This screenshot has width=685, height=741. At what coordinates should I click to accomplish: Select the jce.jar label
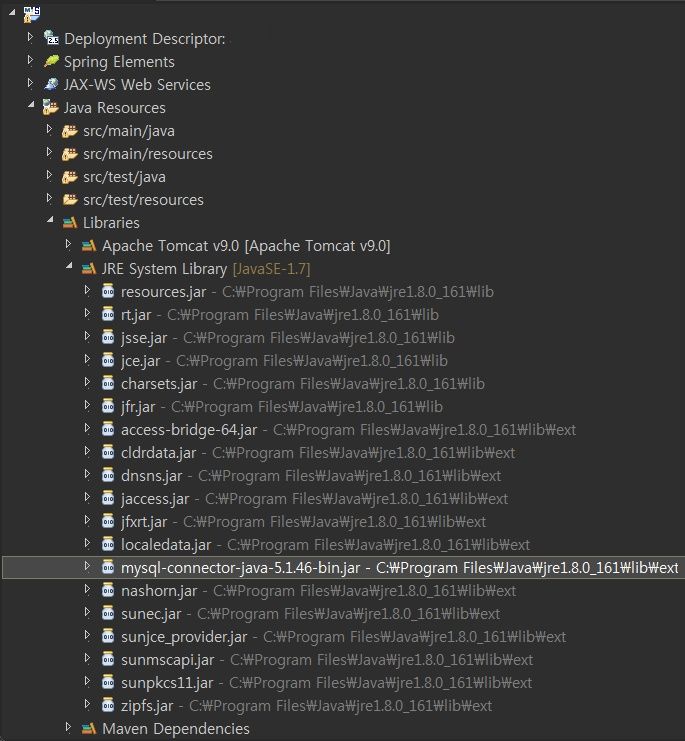point(140,361)
